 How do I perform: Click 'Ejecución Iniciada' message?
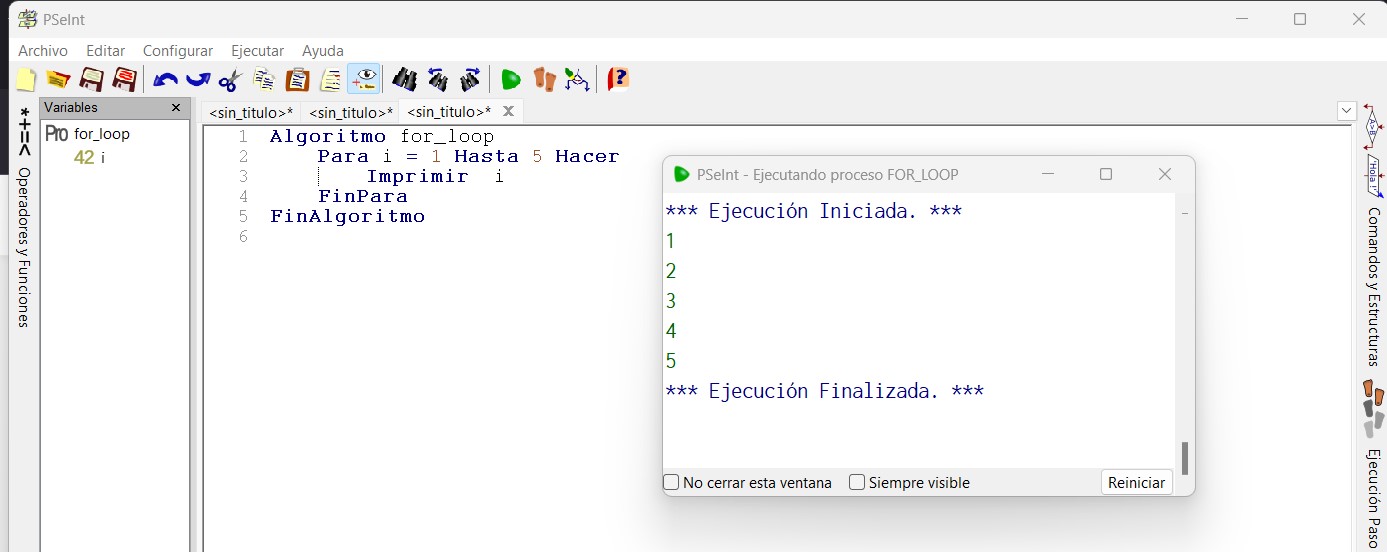click(813, 211)
